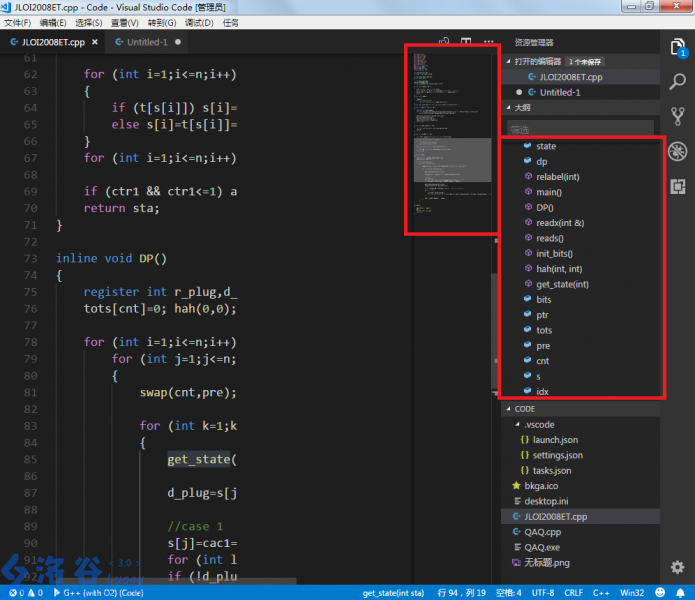Image resolution: width=695 pixels, height=600 pixels.
Task: Open the Search view icon
Action: coord(678,82)
